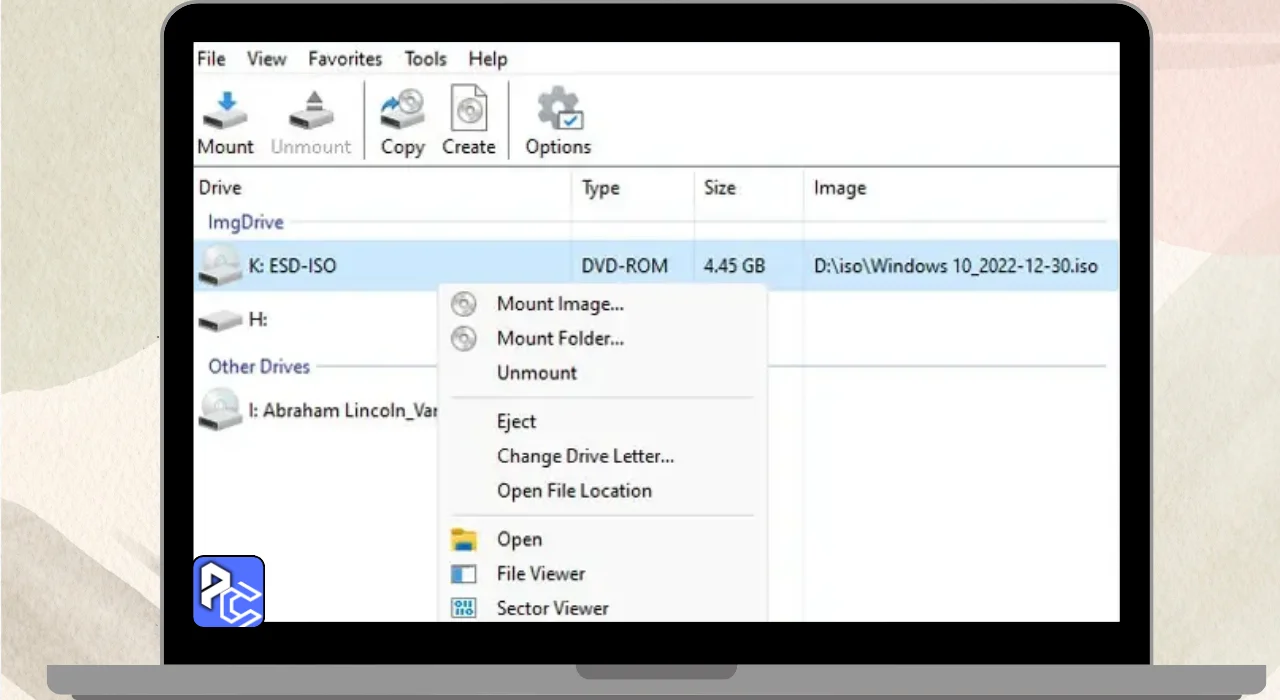Click the File Viewer pane icon

pos(464,574)
